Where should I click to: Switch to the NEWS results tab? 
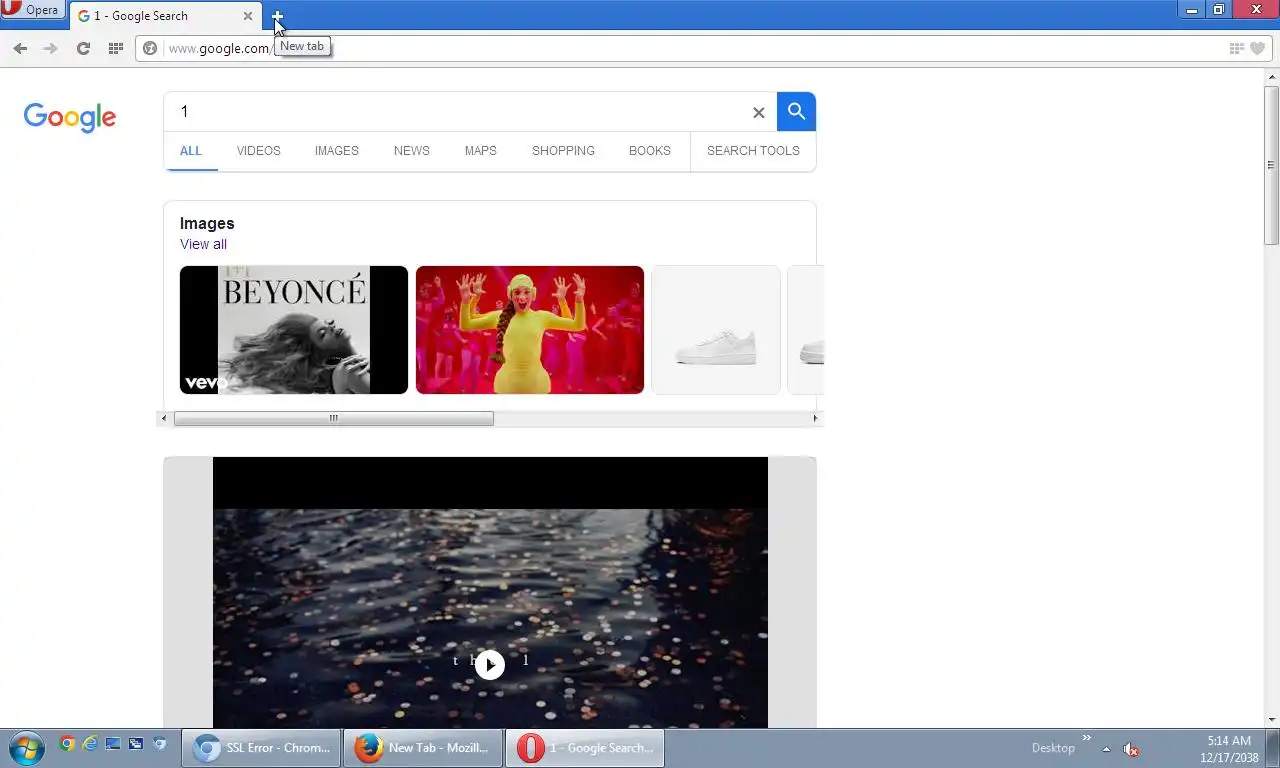pyautogui.click(x=411, y=151)
